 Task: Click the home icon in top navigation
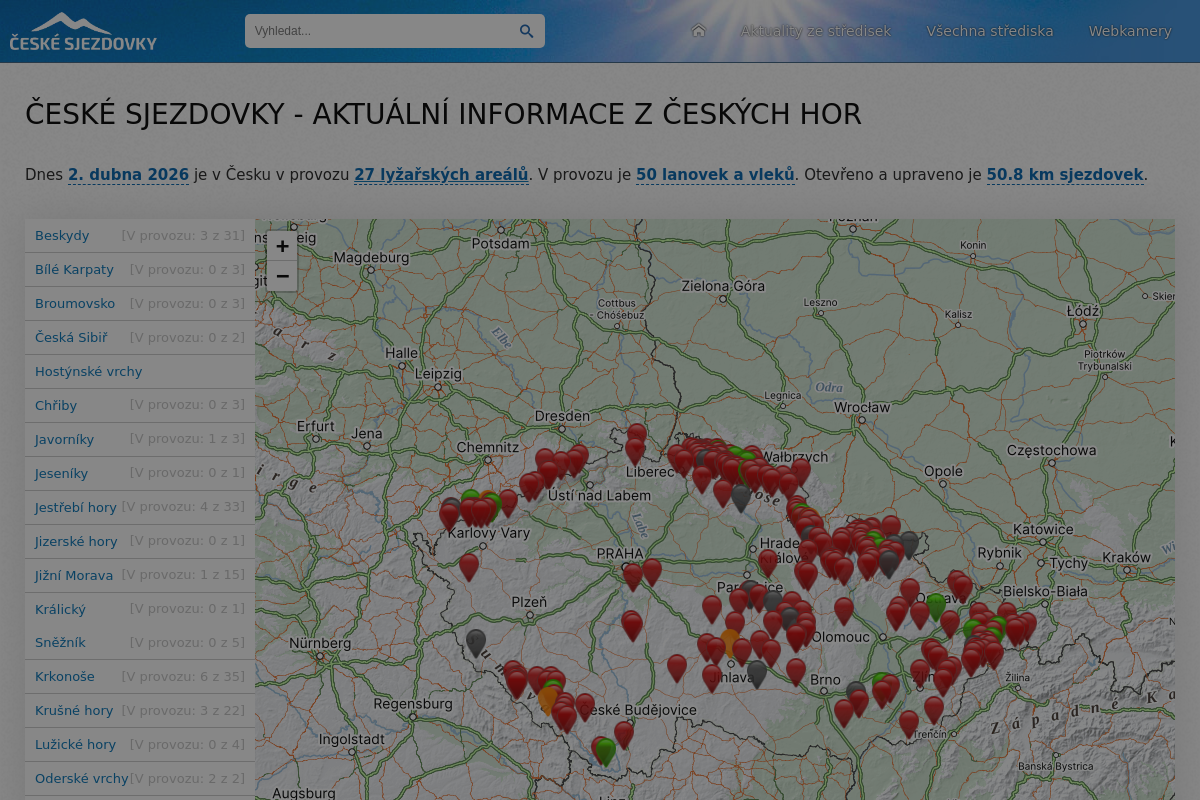pyautogui.click(x=698, y=31)
